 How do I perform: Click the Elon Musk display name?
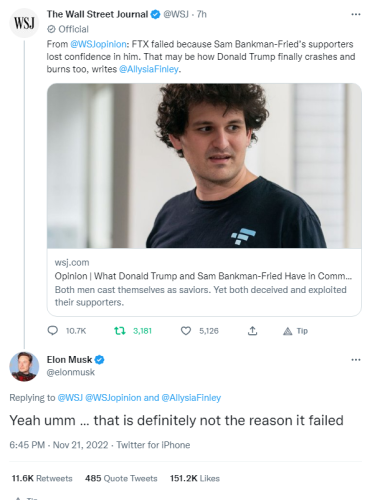click(x=69, y=360)
